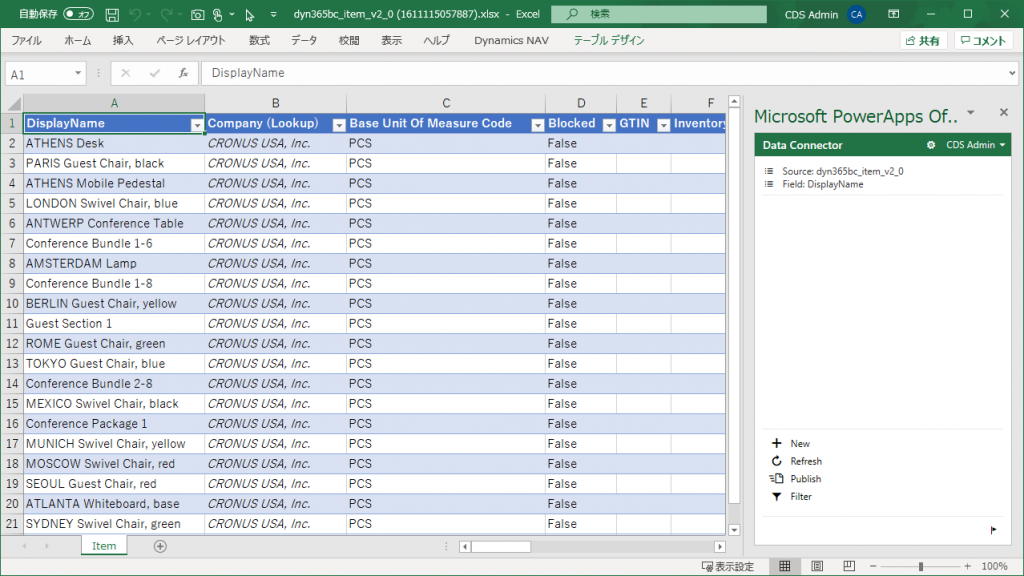The height and width of the screenshot is (576, 1024).
Task: Open the Blocked column filter dropdown
Action: pyautogui.click(x=609, y=124)
